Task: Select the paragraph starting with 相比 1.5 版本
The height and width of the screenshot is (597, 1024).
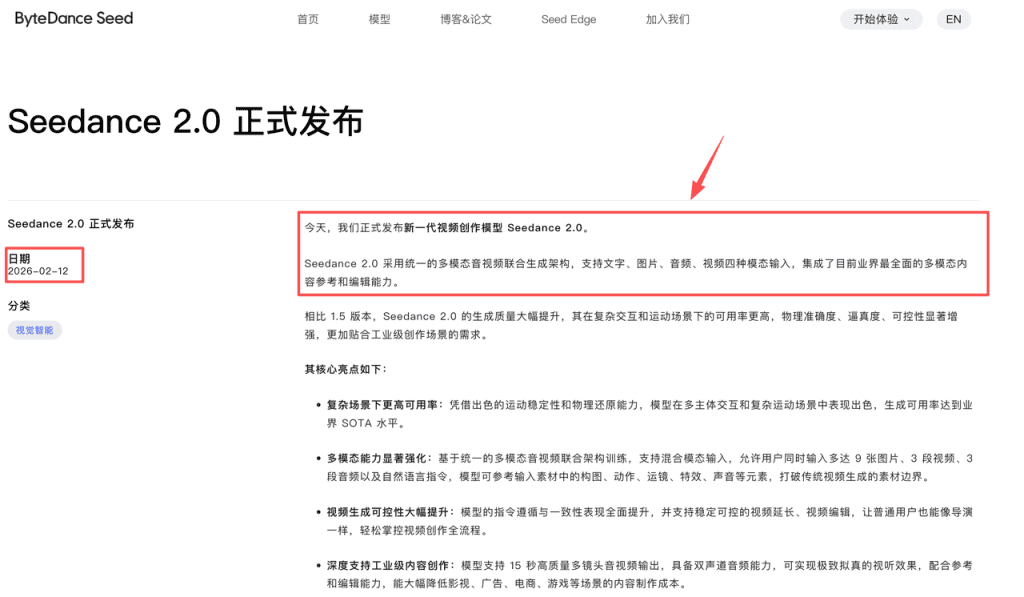Action: coord(631,325)
